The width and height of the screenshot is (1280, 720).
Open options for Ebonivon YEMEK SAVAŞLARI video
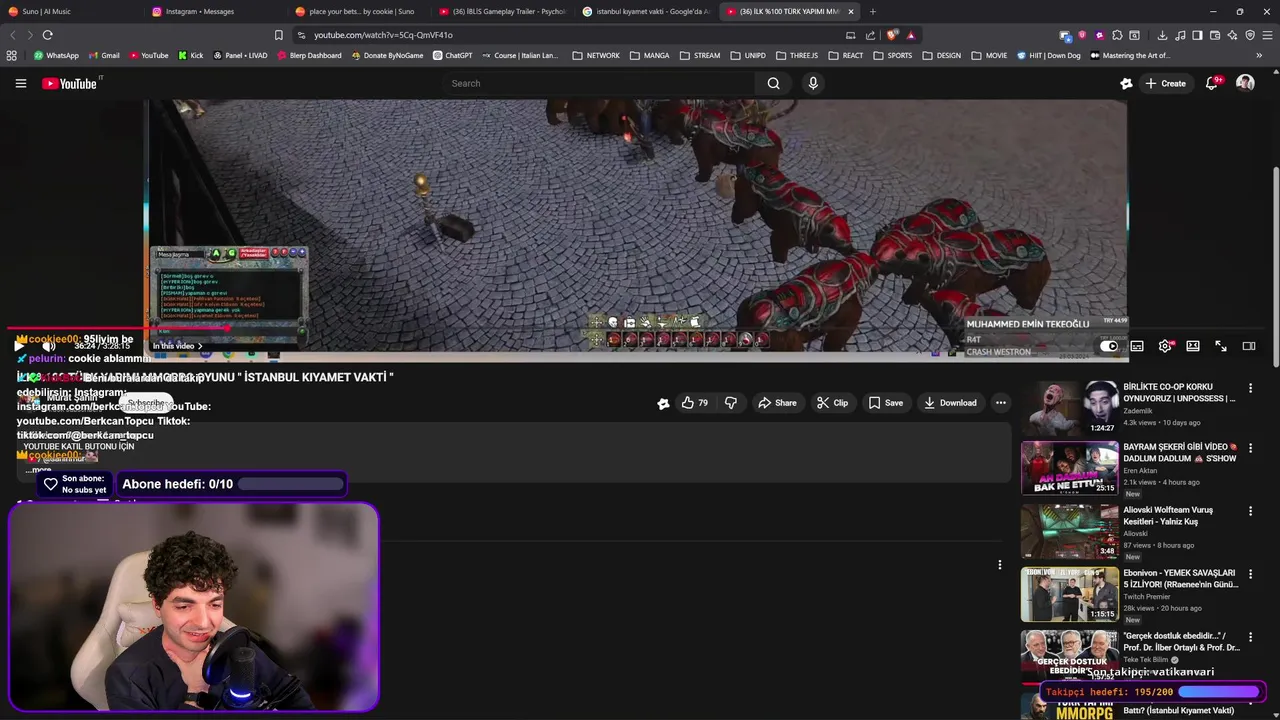[1250, 574]
